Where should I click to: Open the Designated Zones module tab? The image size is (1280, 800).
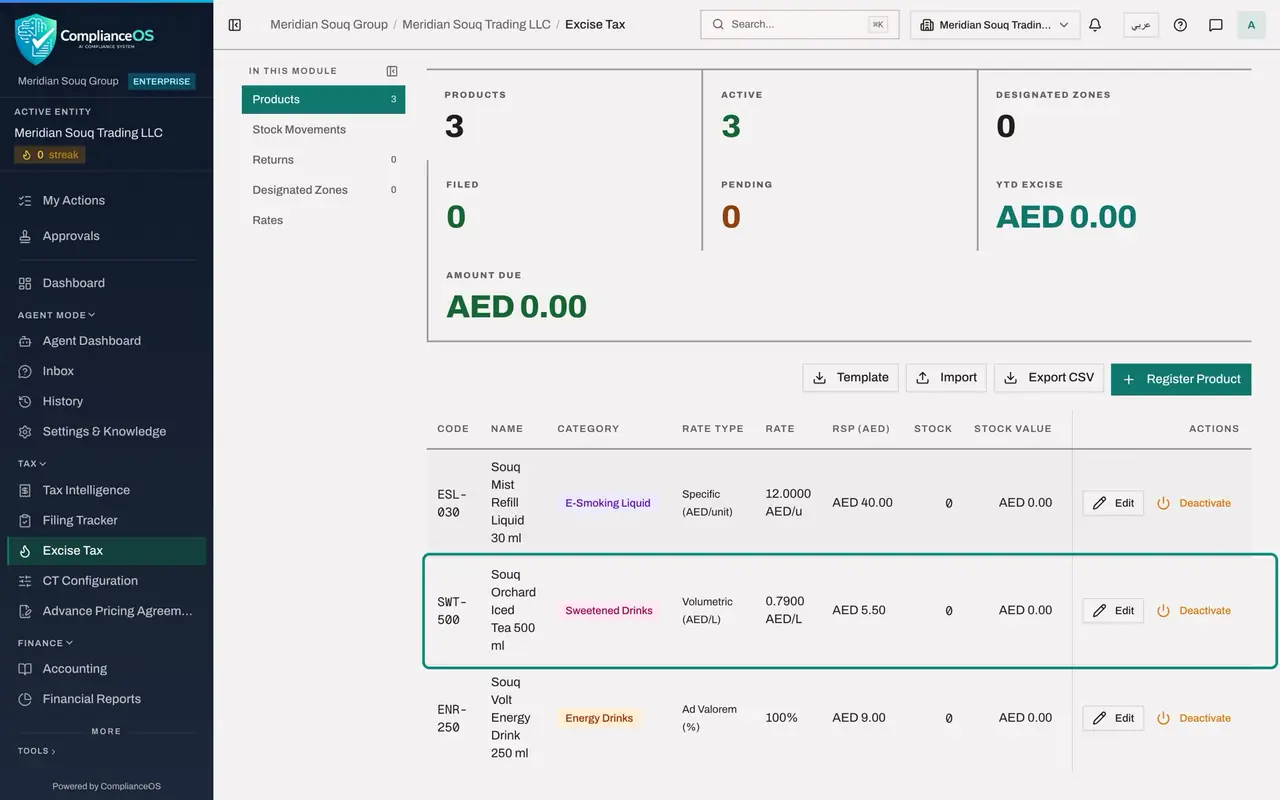(x=323, y=190)
